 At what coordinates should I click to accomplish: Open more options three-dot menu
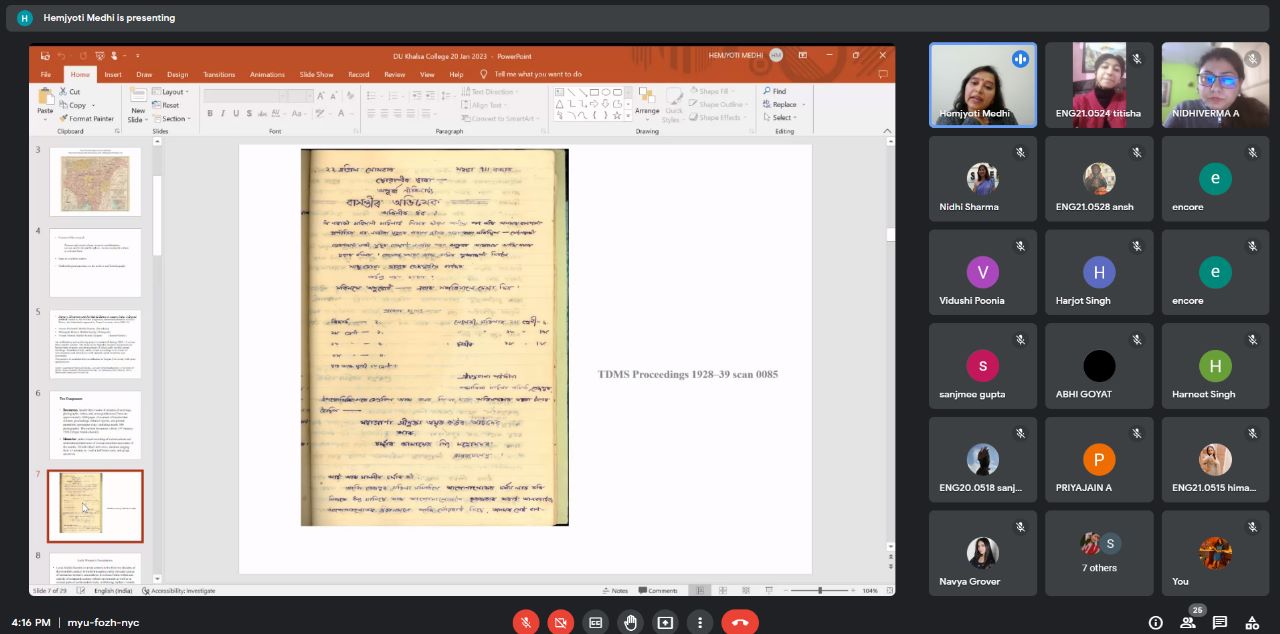coord(700,622)
